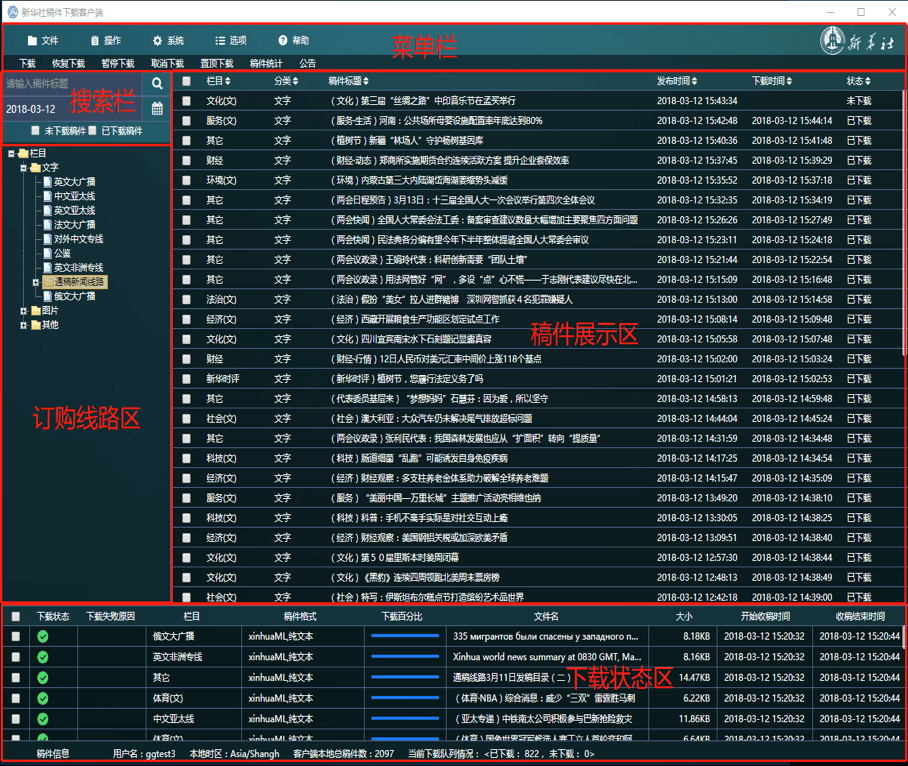Click the 操作 clipboard icon

(x=95, y=41)
